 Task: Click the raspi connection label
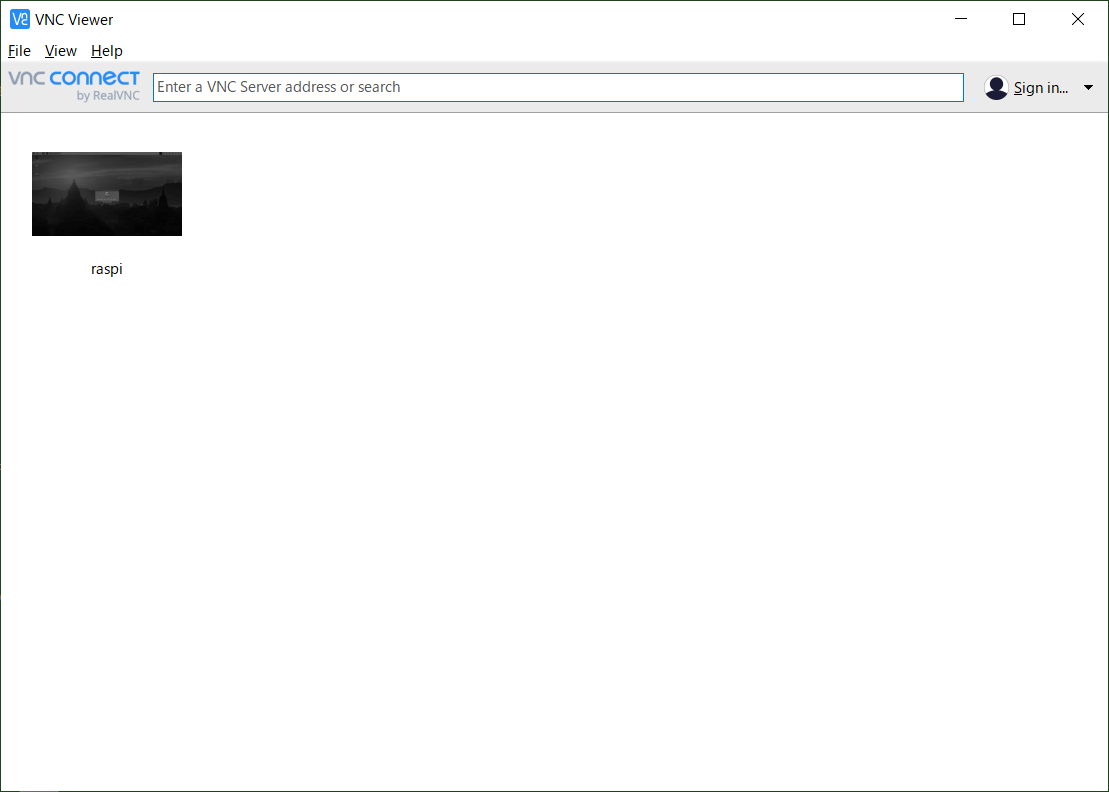click(107, 269)
